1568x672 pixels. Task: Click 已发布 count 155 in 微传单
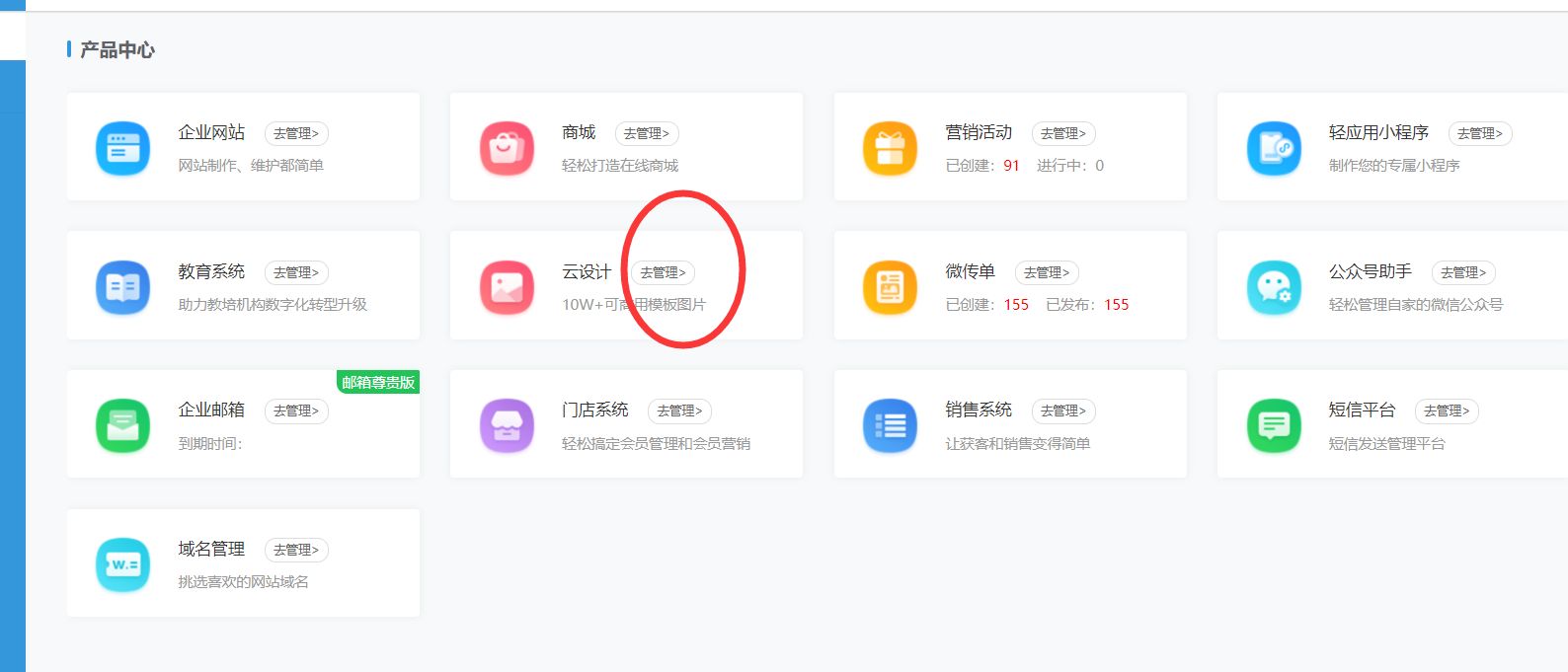(1116, 305)
